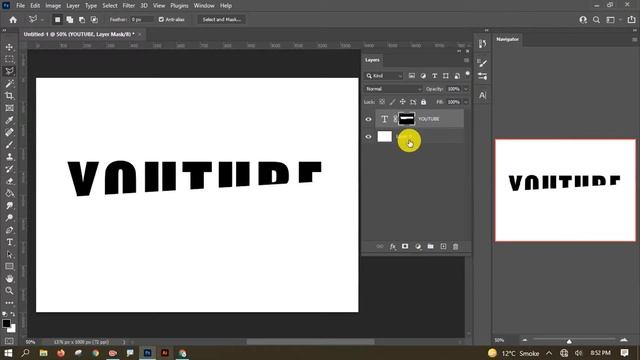Open the File menu
Screen dimensions: 640x360
pos(20,6)
